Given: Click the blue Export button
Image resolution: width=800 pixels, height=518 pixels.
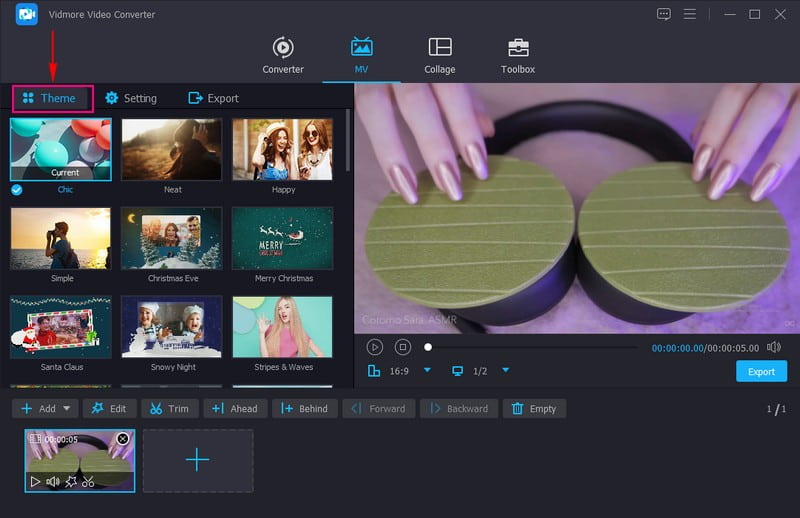Looking at the screenshot, I should [x=761, y=371].
